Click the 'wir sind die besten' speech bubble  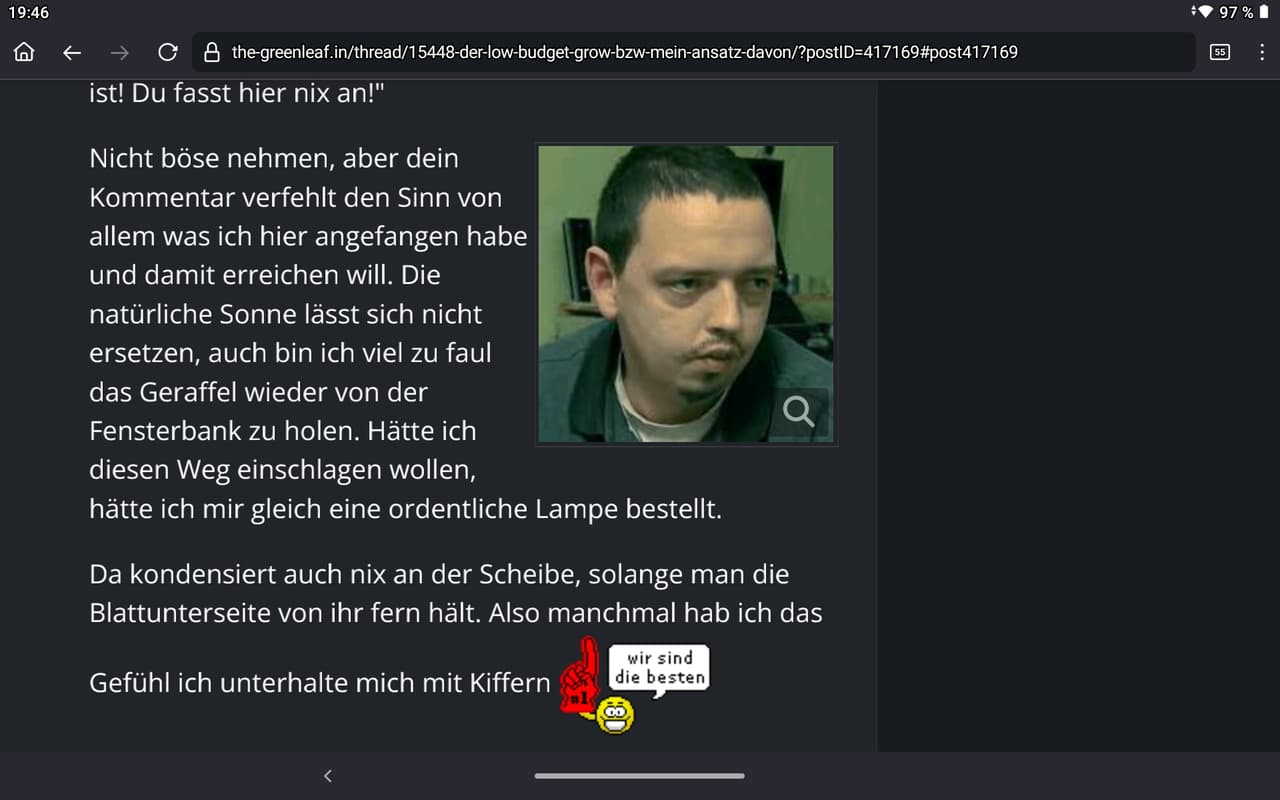coord(660,668)
